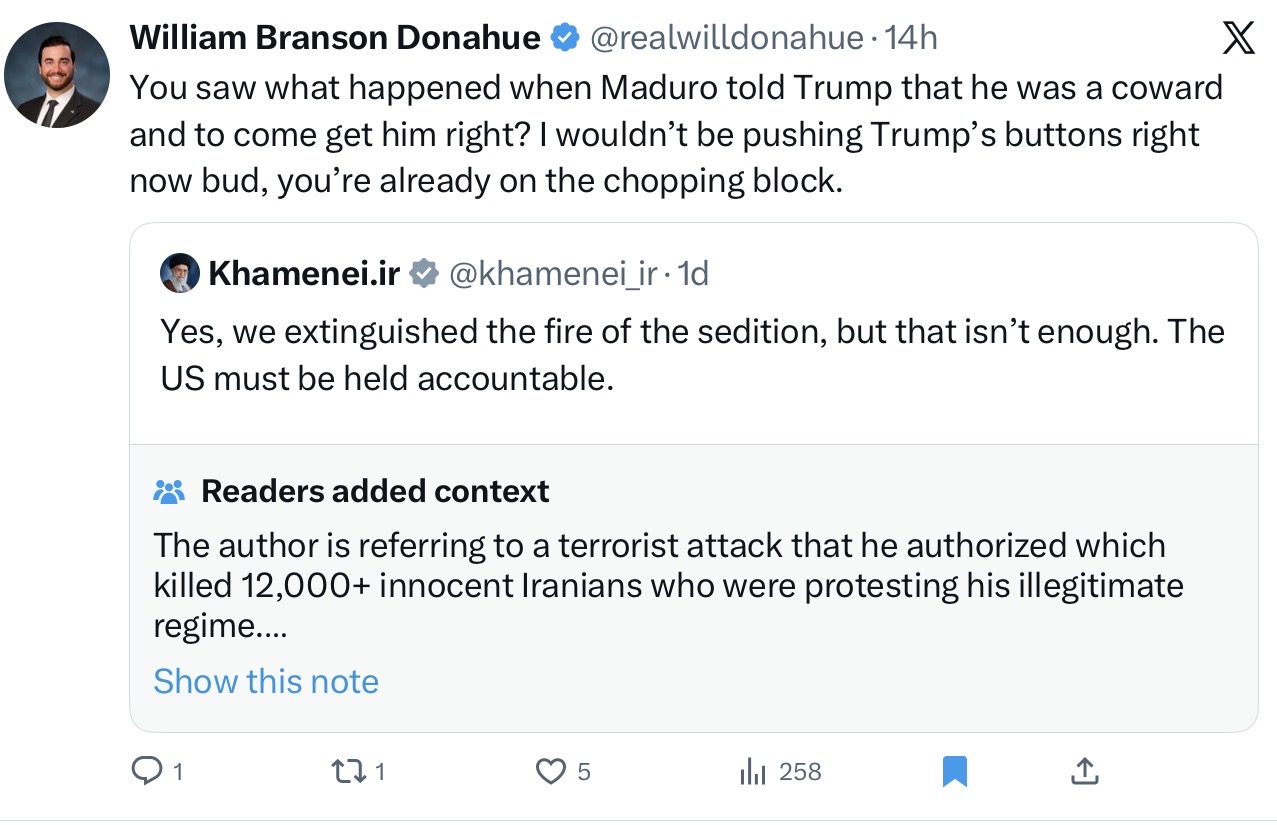Click the X logo icon
The width and height of the screenshot is (1277, 825).
click(x=1239, y=39)
